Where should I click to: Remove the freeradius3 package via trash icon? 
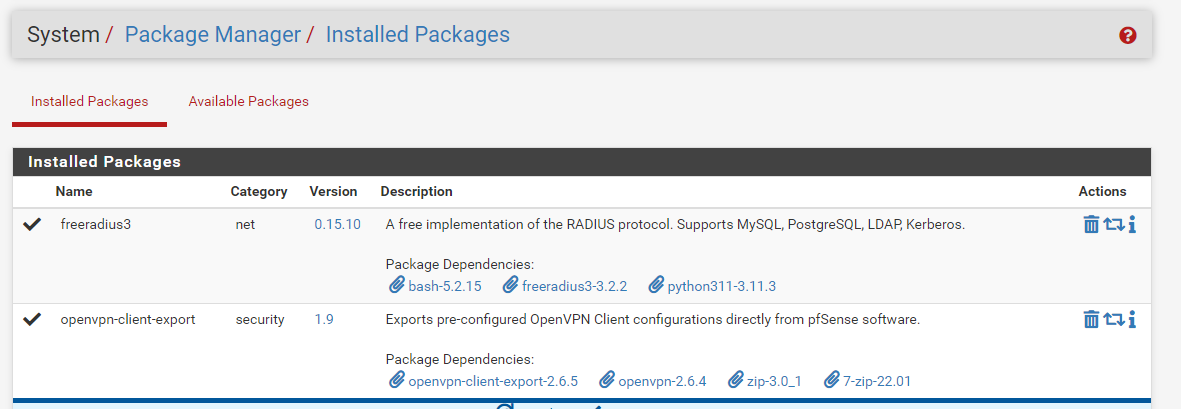1091,224
